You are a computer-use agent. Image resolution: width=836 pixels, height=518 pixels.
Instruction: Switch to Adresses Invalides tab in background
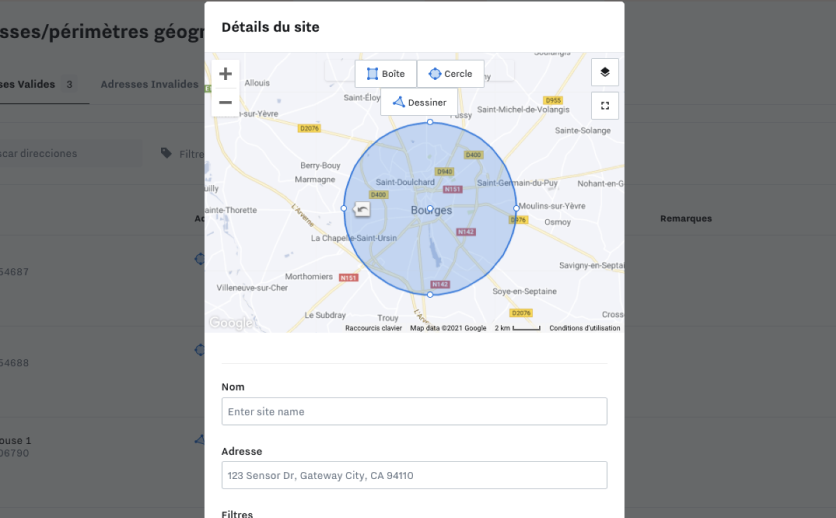point(149,84)
